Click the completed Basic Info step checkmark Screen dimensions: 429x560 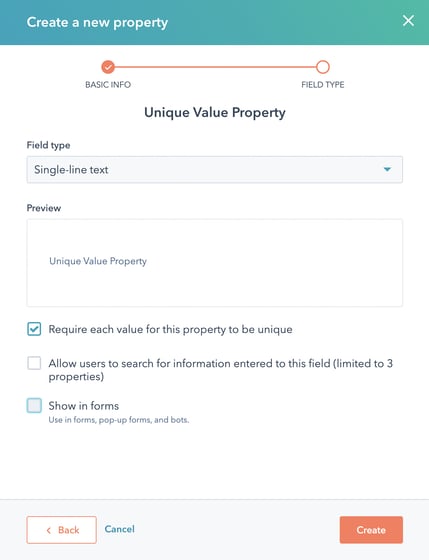(x=108, y=67)
